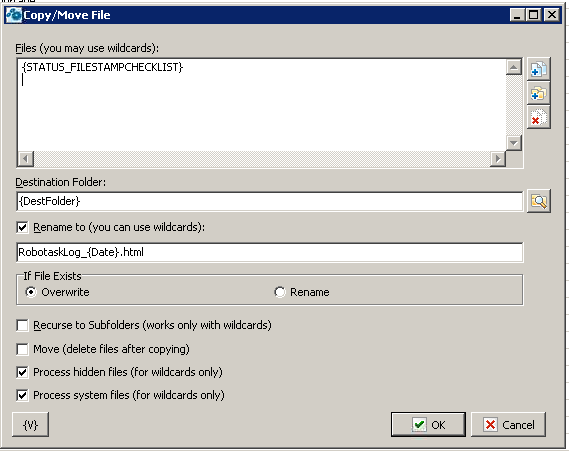Screen dimensions: 569x452
Task: Click the remove file icon with red X
Action: [539, 117]
